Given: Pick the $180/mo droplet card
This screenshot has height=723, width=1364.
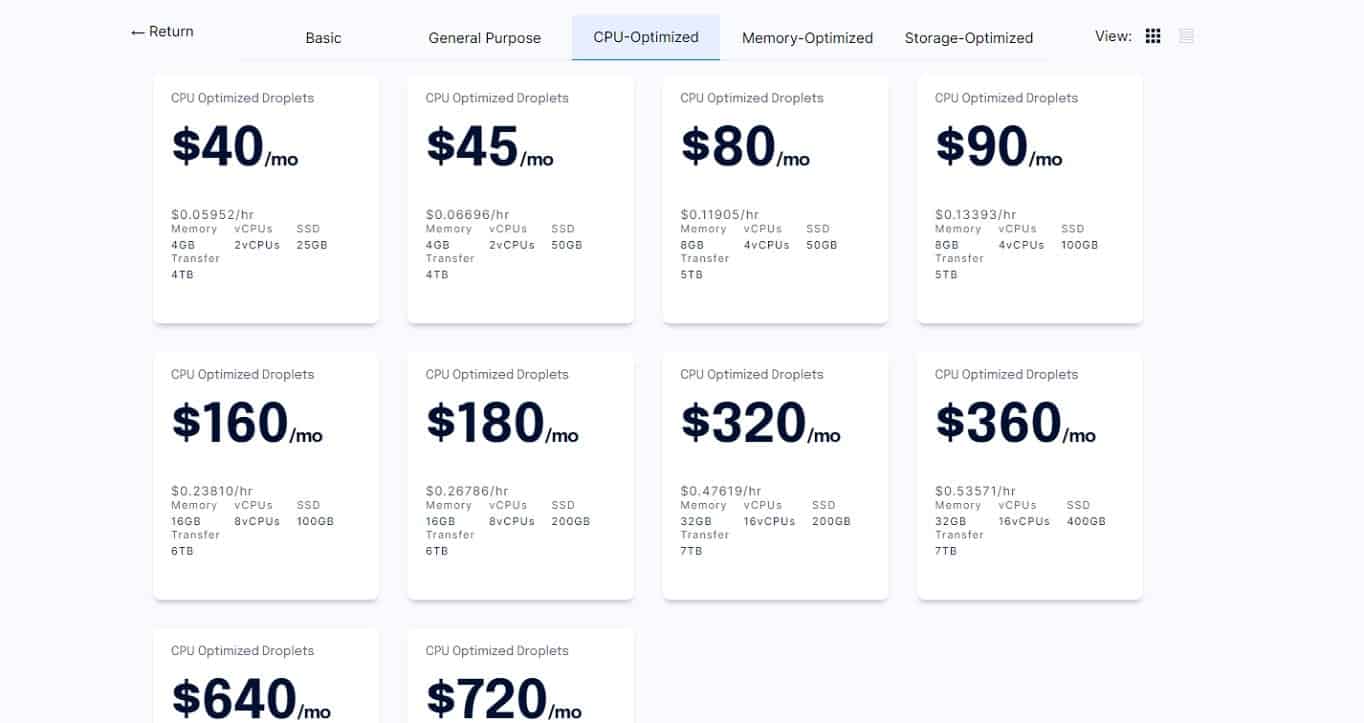Looking at the screenshot, I should (x=520, y=475).
